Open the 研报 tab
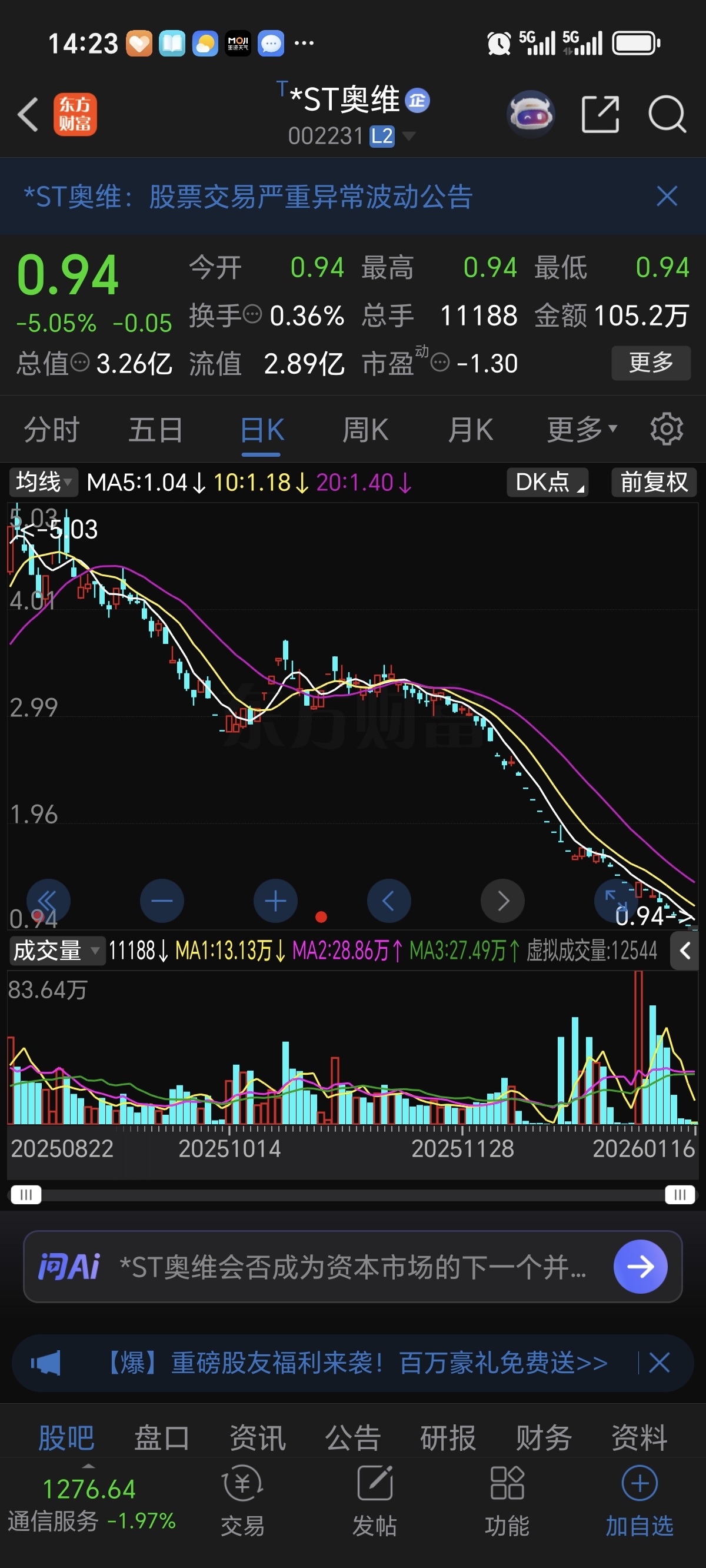The width and height of the screenshot is (706, 1568). [x=448, y=1439]
